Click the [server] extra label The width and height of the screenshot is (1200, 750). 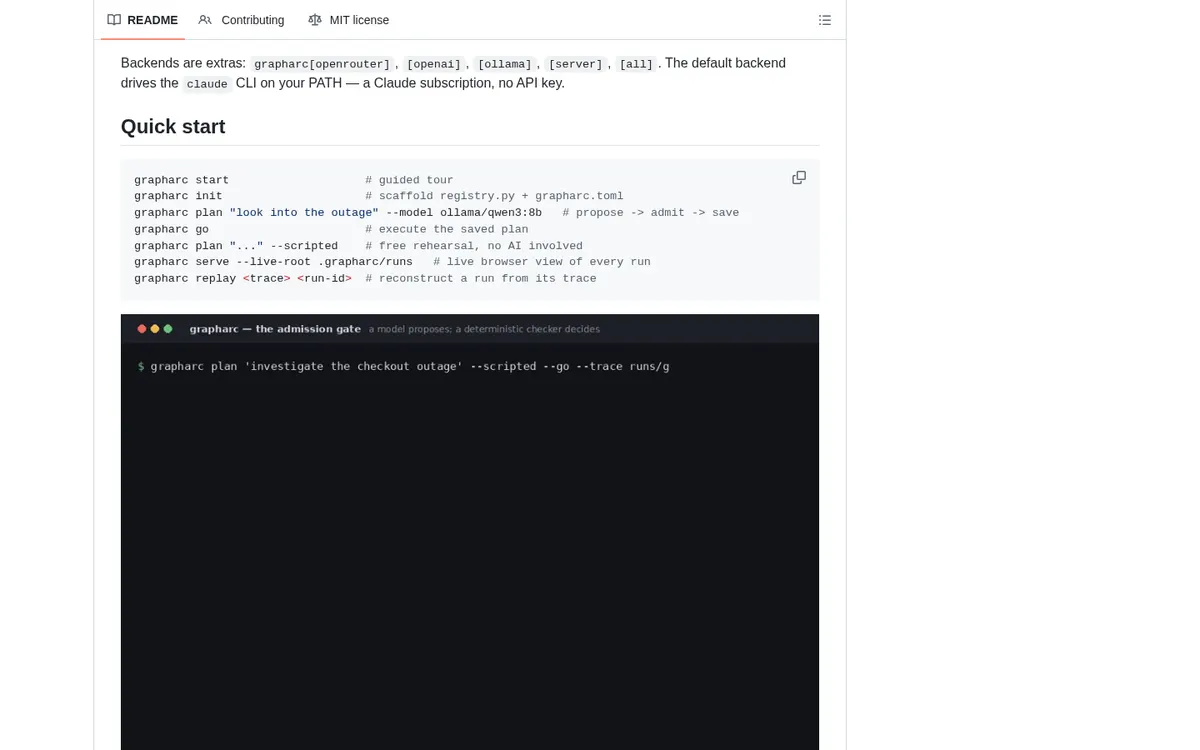[x=576, y=64]
